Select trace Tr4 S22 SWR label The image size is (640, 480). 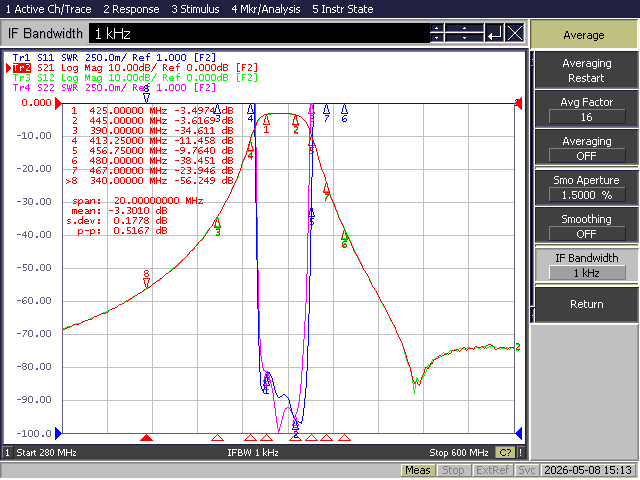tap(114, 88)
